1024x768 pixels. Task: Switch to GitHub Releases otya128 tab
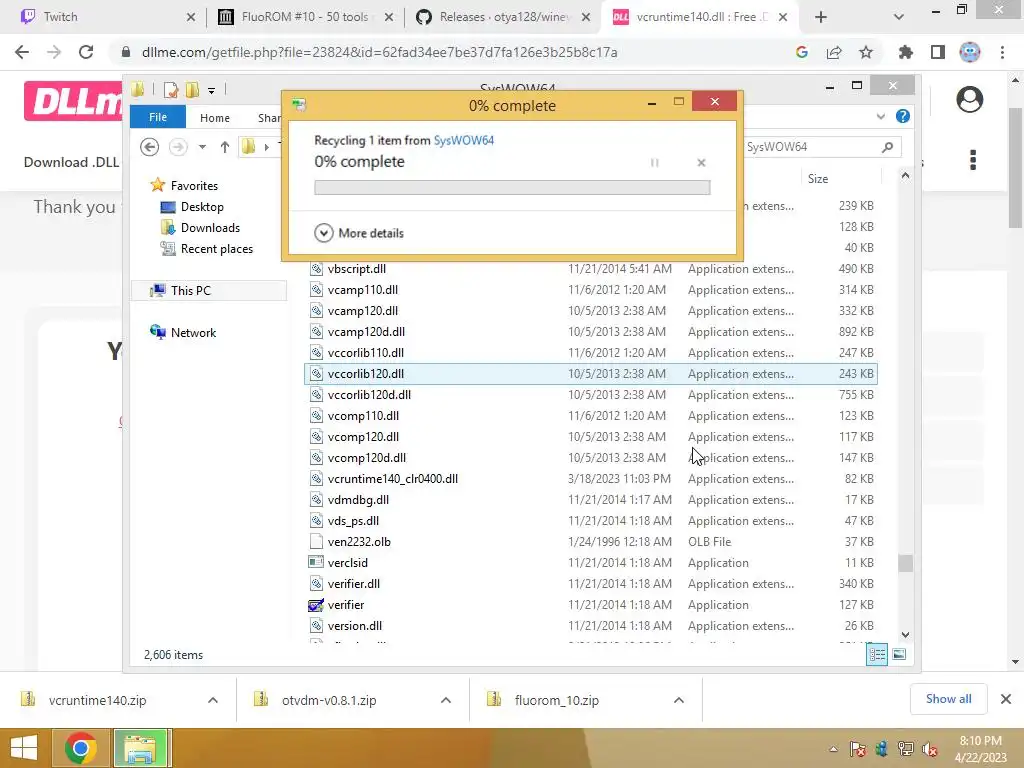point(503,17)
